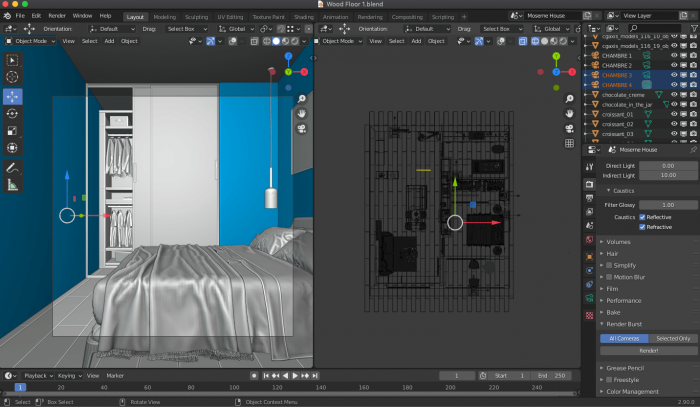Open the Render menu

(57, 16)
